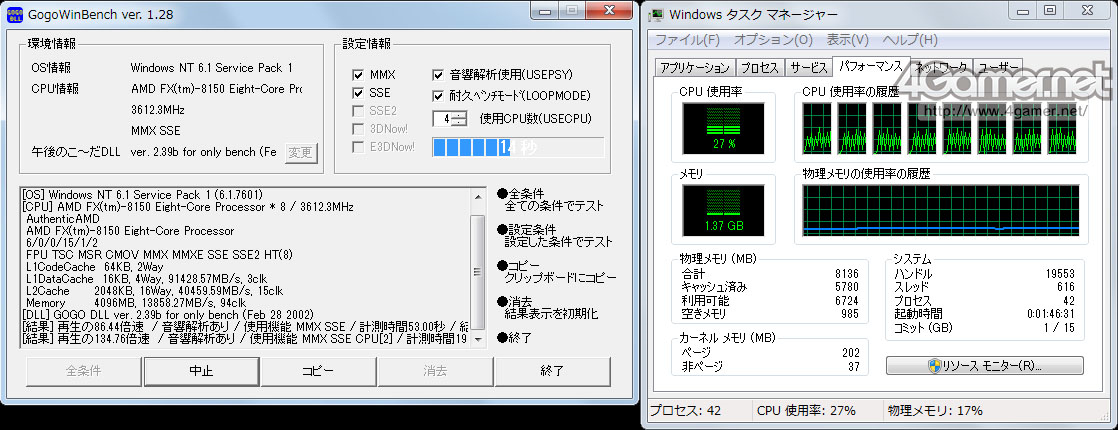Screen dimensions: 1118x430
Task: Switch to the ユーザー tab
Action: click(998, 68)
